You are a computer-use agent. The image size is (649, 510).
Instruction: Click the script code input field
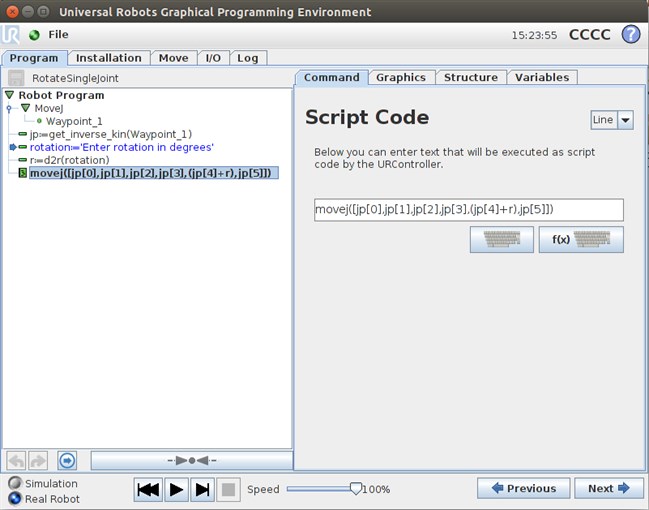click(469, 210)
